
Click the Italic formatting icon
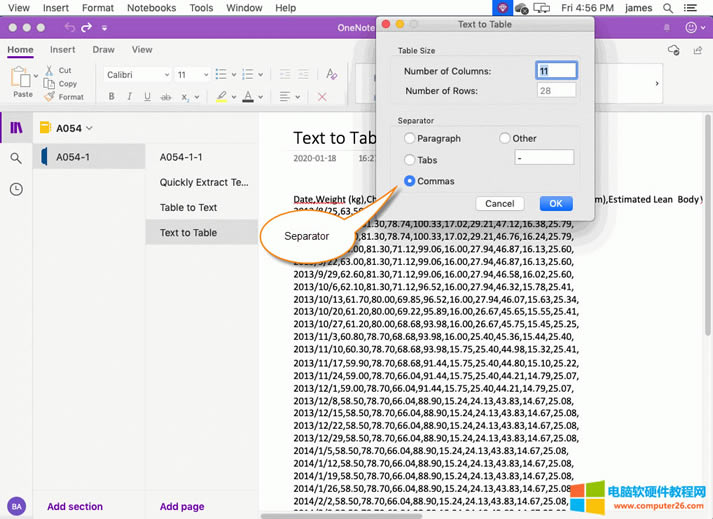tap(130, 97)
